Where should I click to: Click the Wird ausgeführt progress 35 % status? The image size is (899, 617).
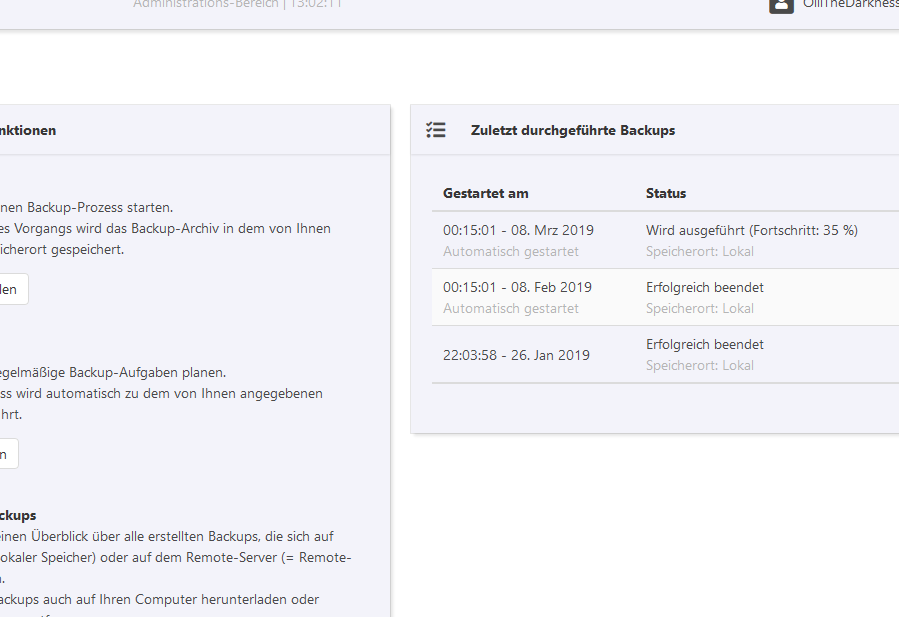751,230
